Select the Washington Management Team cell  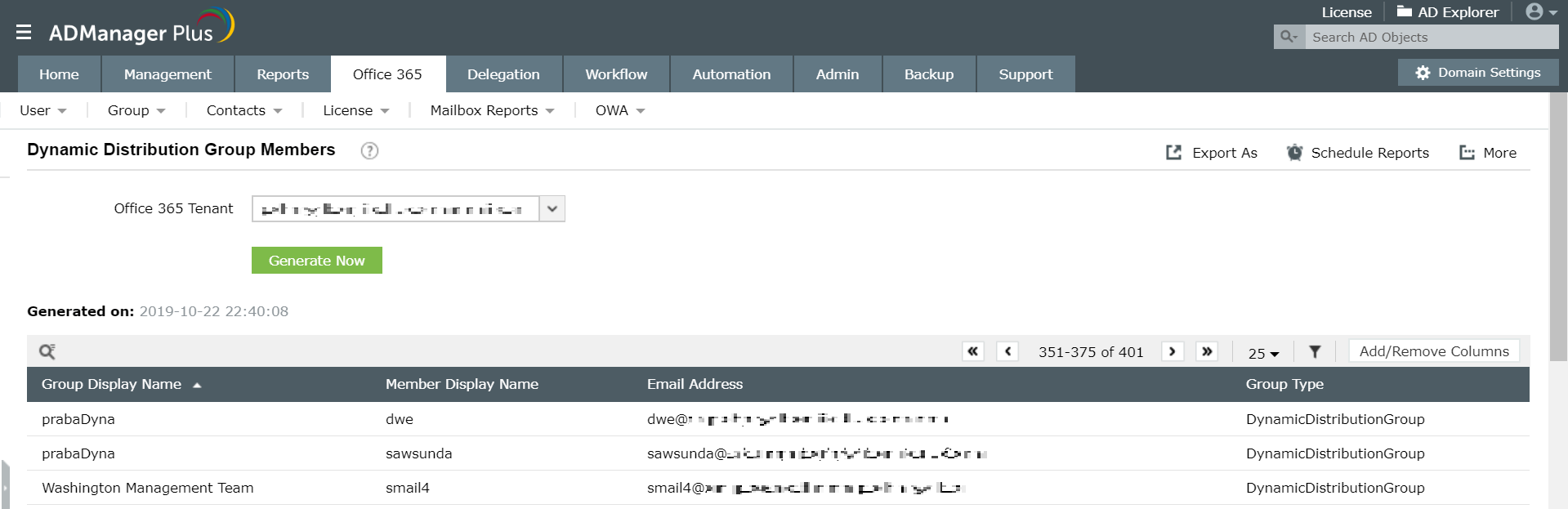tap(148, 488)
